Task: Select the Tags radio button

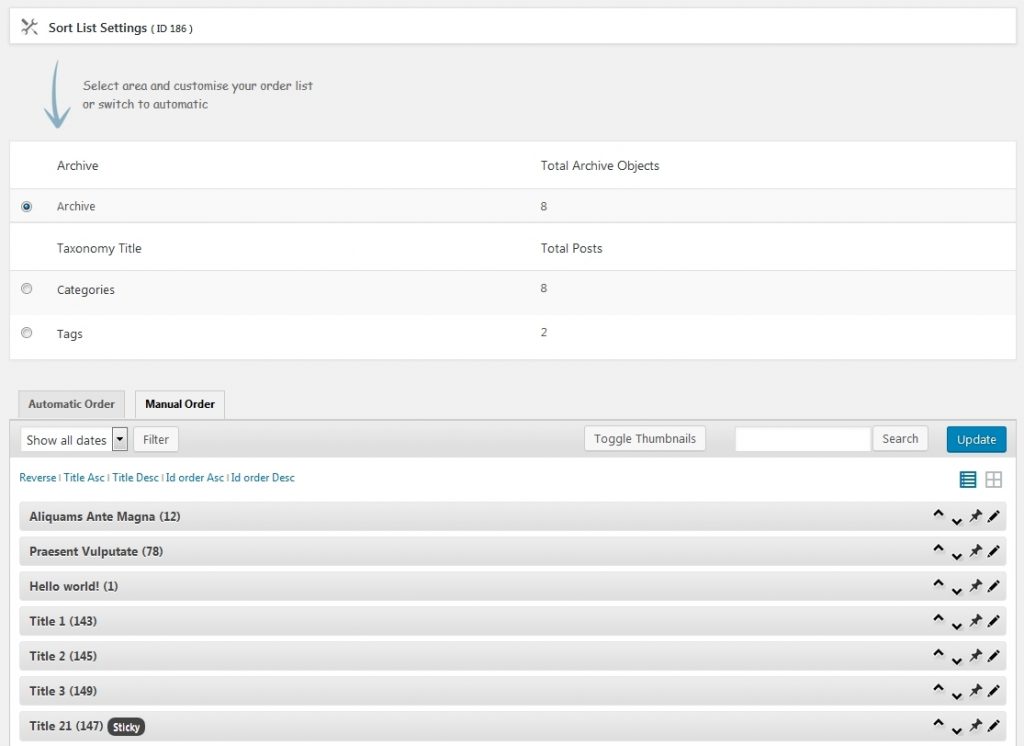Action: coord(27,333)
